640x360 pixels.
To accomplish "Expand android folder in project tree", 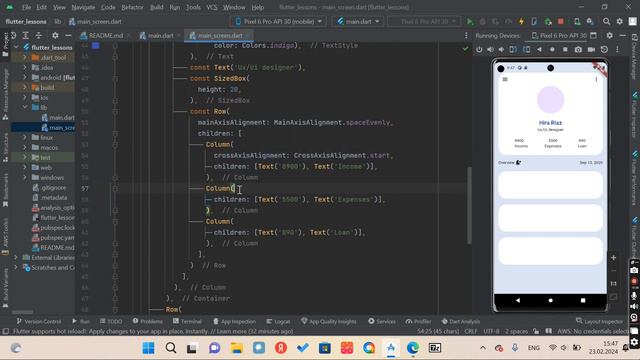I will click(25, 77).
